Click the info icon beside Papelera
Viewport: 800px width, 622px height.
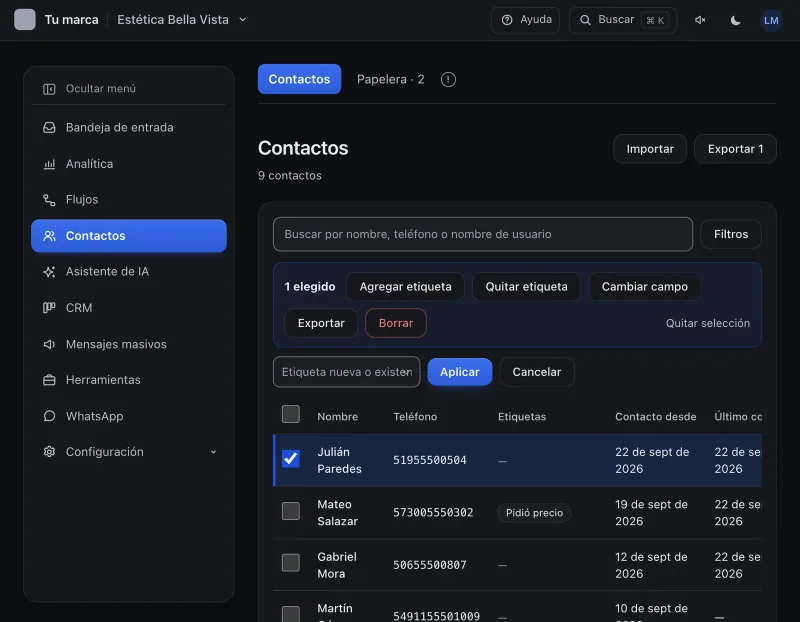(448, 80)
